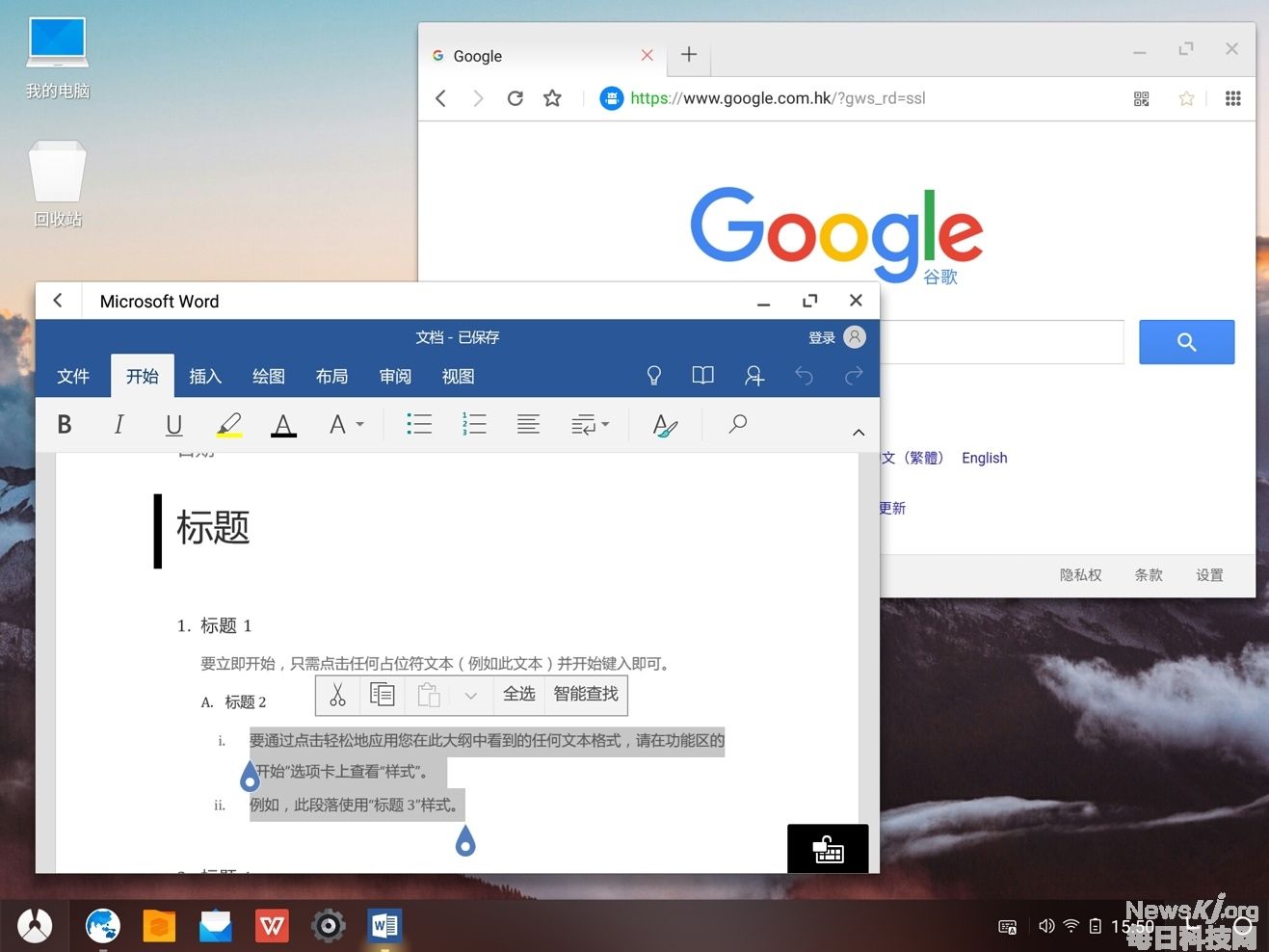The height and width of the screenshot is (952, 1269).
Task: Go forward in the browser
Action: pos(478,98)
